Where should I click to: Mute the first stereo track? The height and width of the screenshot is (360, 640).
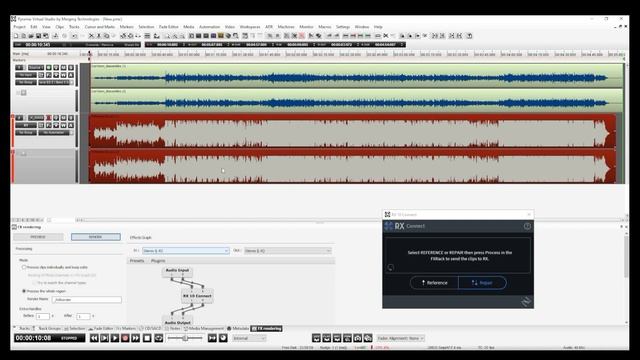tap(63, 67)
